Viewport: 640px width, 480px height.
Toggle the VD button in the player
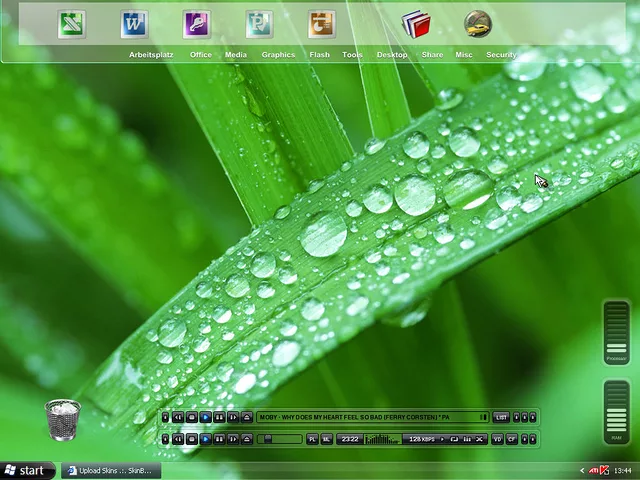coord(497,439)
